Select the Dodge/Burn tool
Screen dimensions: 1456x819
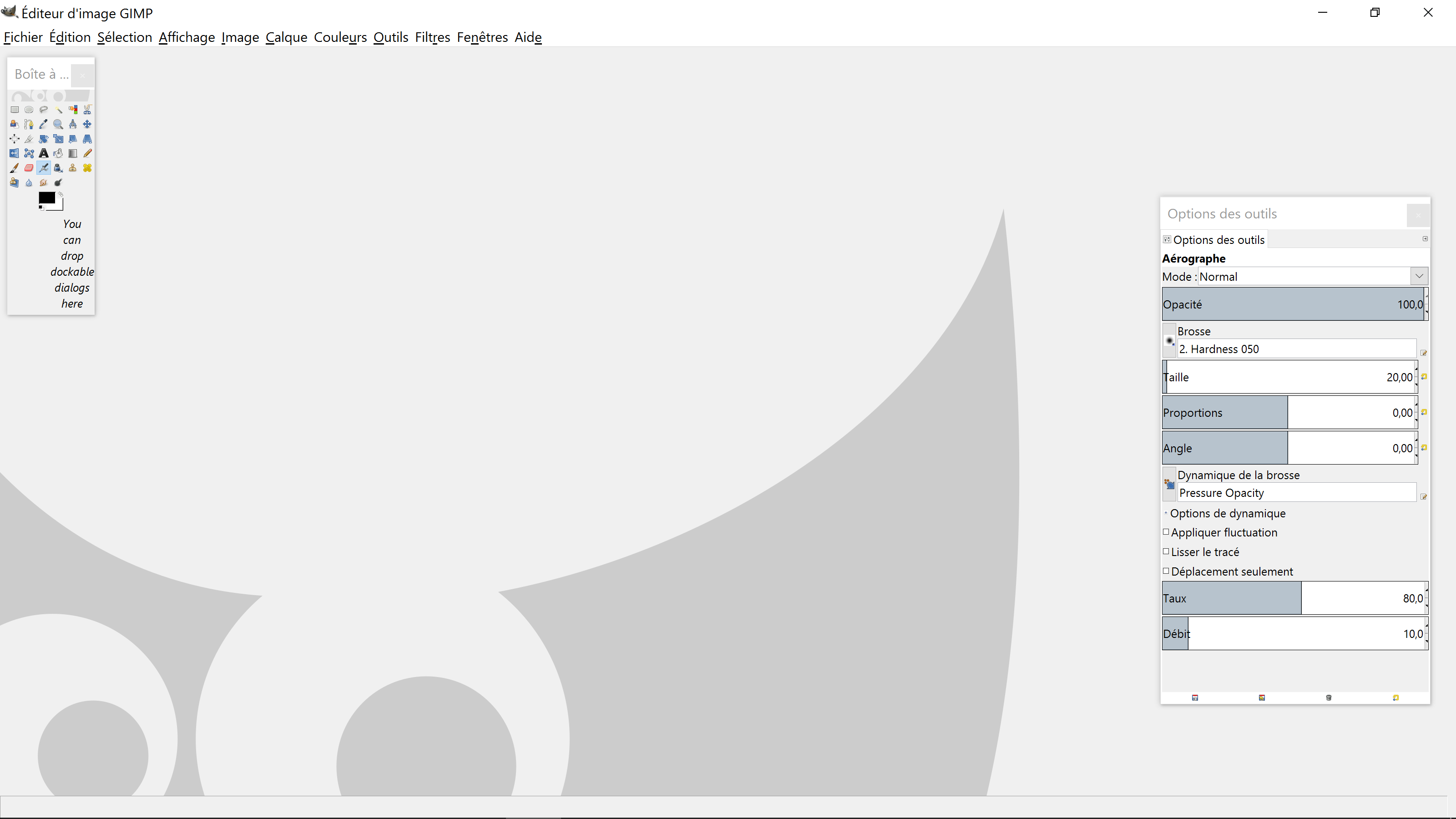pyautogui.click(x=58, y=182)
